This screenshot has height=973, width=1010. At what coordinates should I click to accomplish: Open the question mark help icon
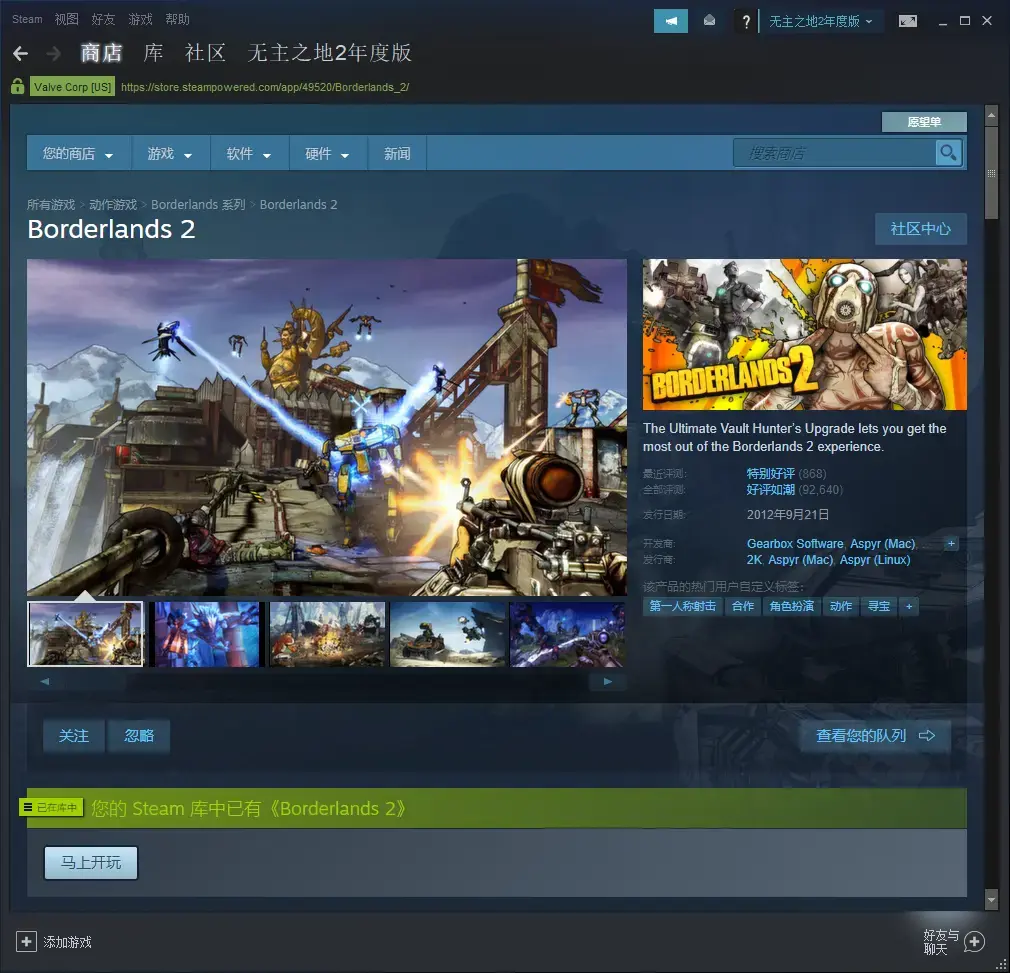click(x=746, y=21)
